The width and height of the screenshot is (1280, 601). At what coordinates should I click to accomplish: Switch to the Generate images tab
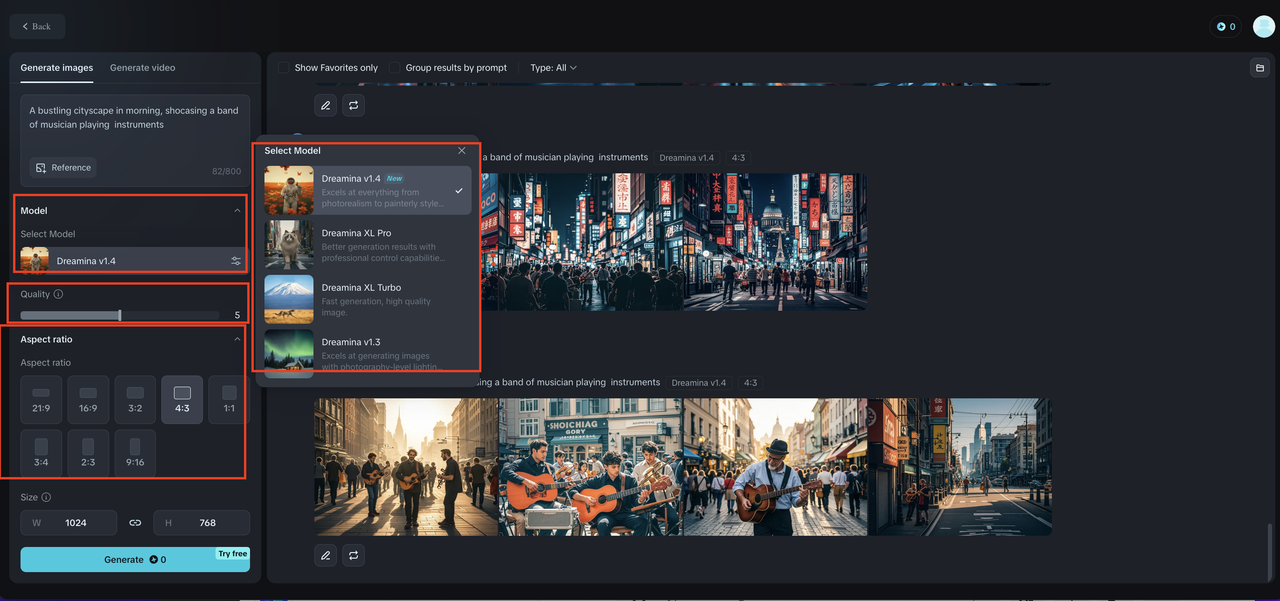click(x=57, y=68)
